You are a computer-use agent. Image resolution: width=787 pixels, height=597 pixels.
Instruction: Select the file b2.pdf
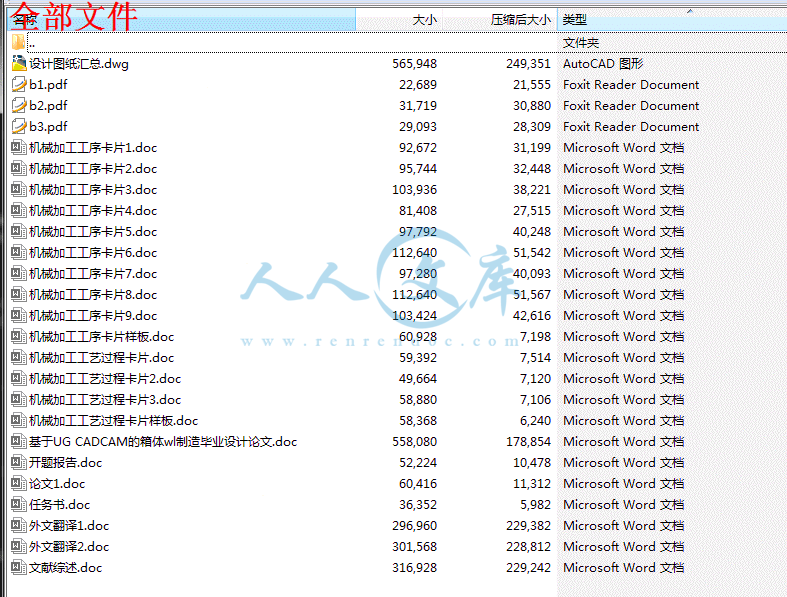[48, 106]
